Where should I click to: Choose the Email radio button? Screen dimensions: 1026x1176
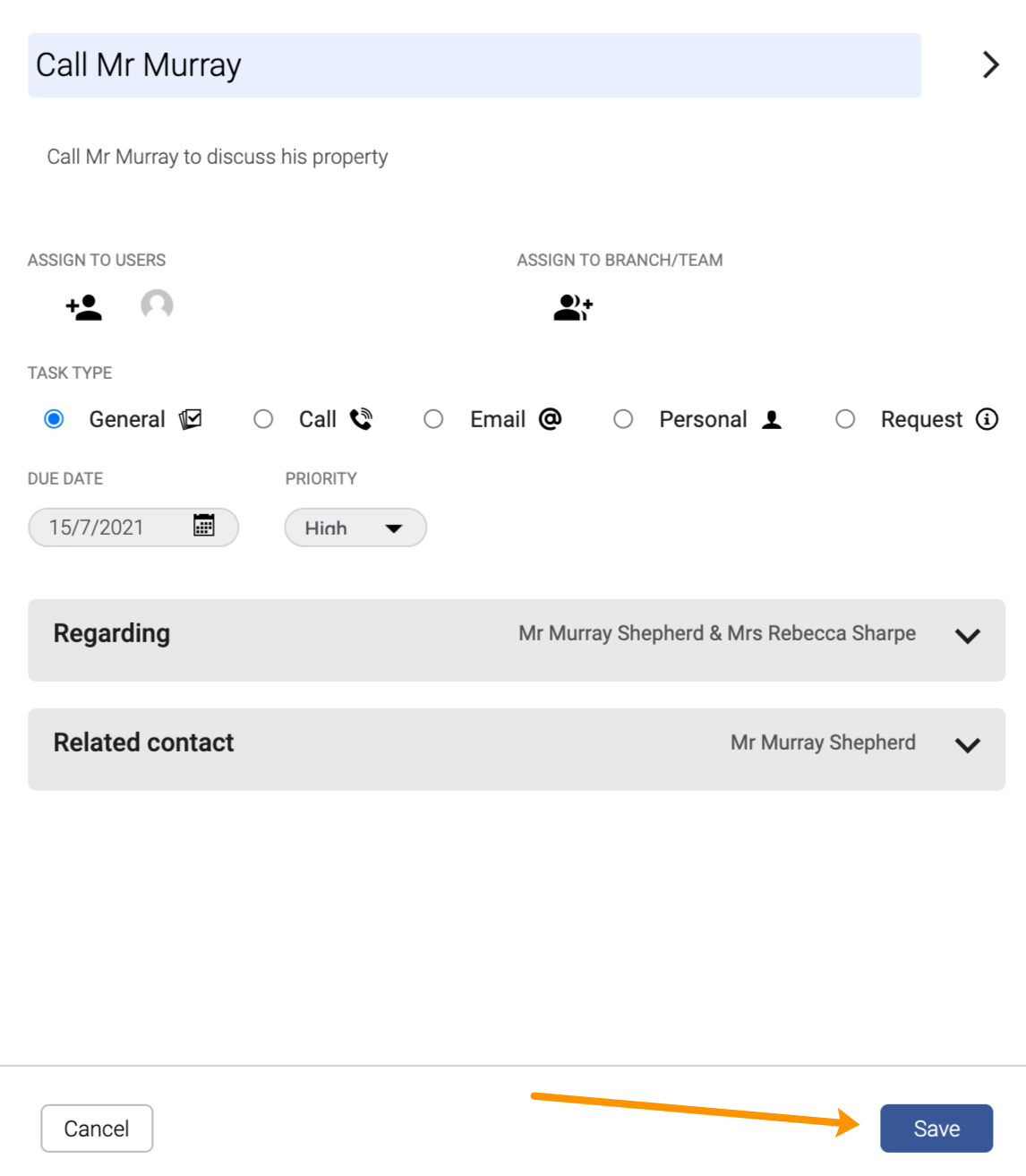[x=433, y=419]
